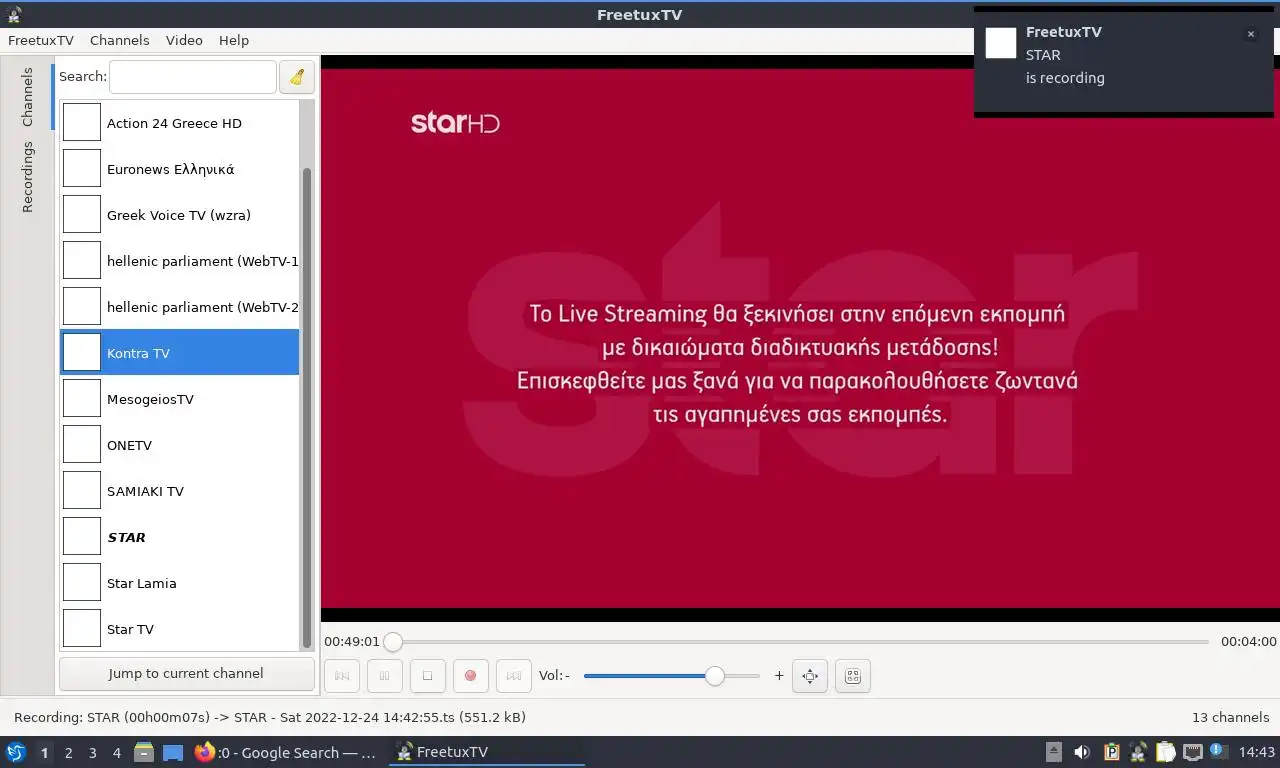Image resolution: width=1280 pixels, height=768 pixels.
Task: Switch to workspace 2 in taskbar
Action: click(68, 753)
